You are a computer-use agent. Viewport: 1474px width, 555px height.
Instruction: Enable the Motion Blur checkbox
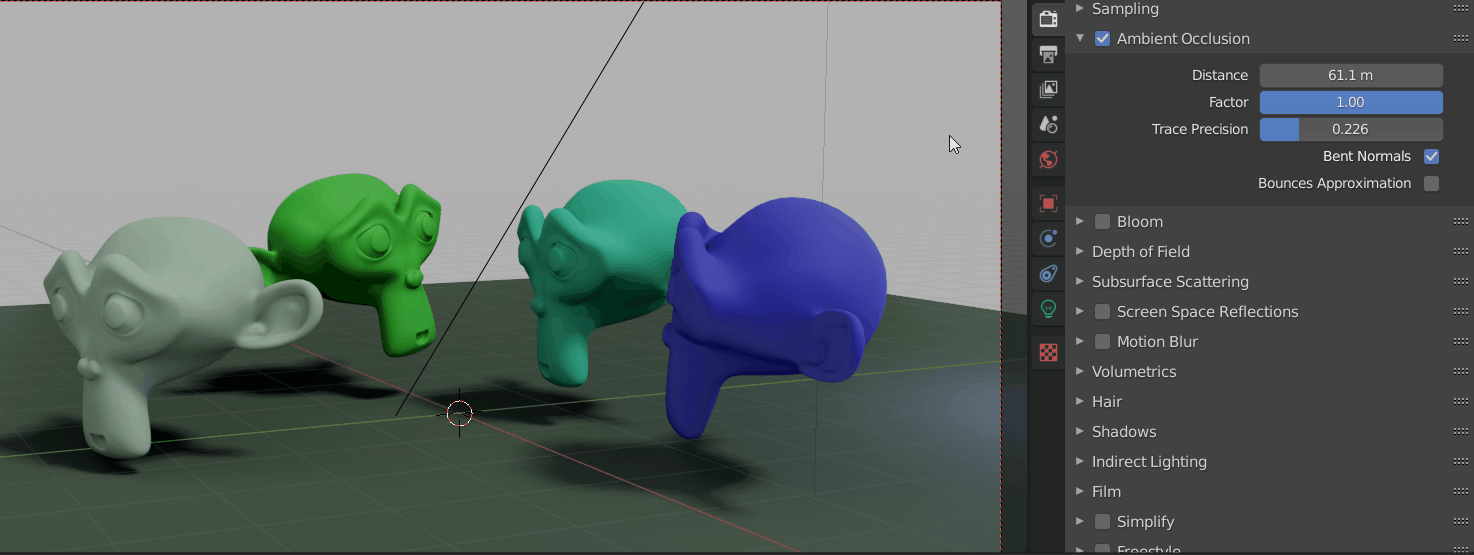coord(1102,342)
